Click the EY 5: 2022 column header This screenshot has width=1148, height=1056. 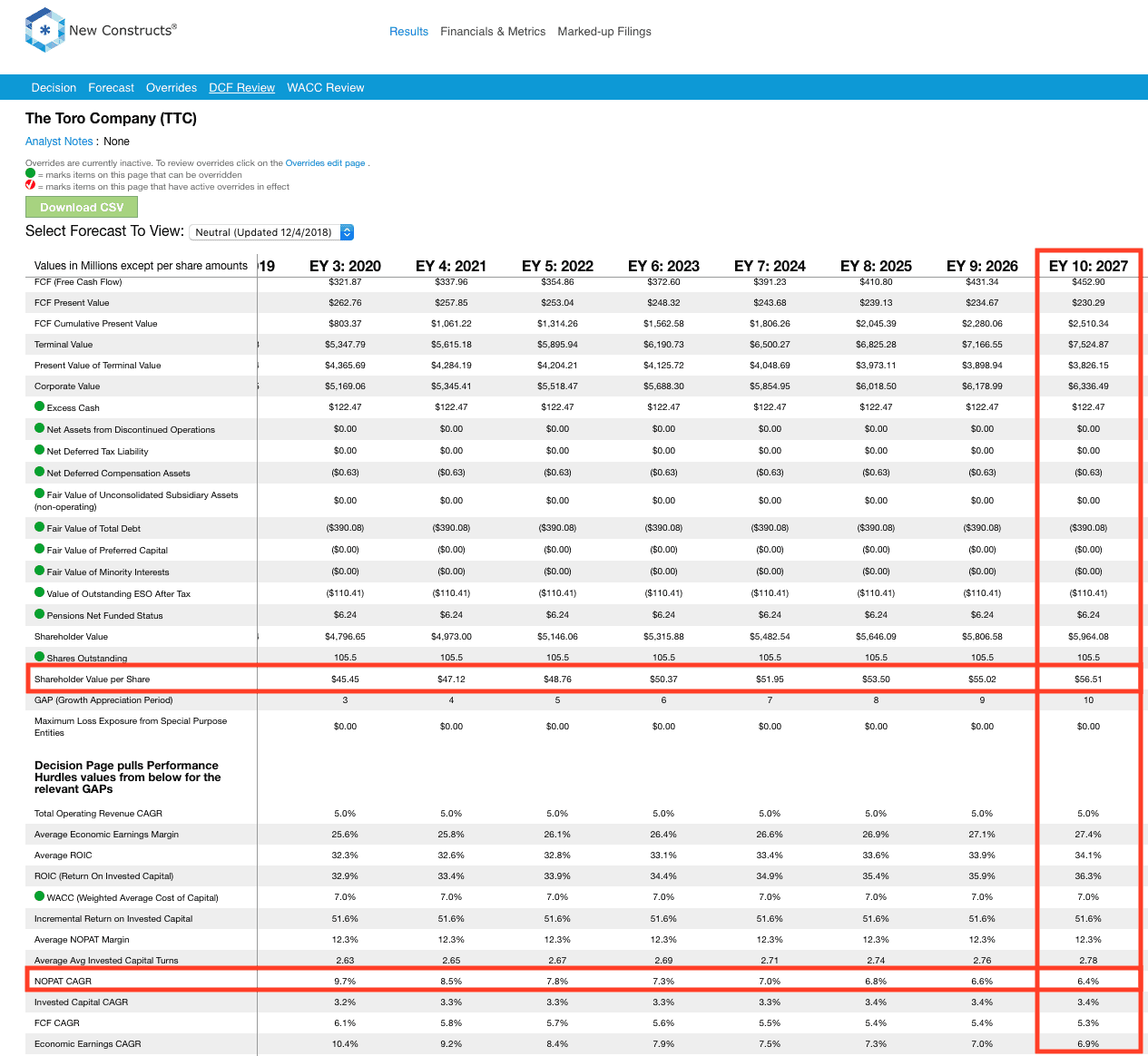557,266
